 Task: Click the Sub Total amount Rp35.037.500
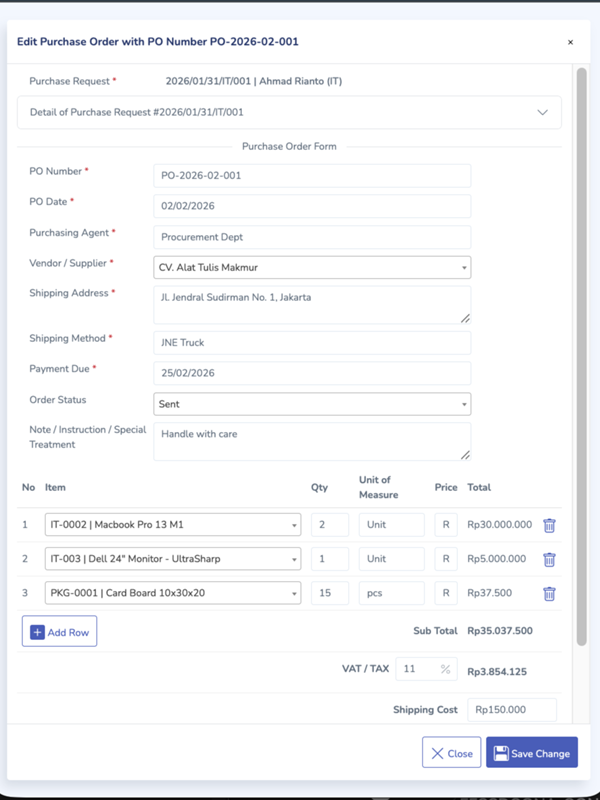click(x=500, y=631)
